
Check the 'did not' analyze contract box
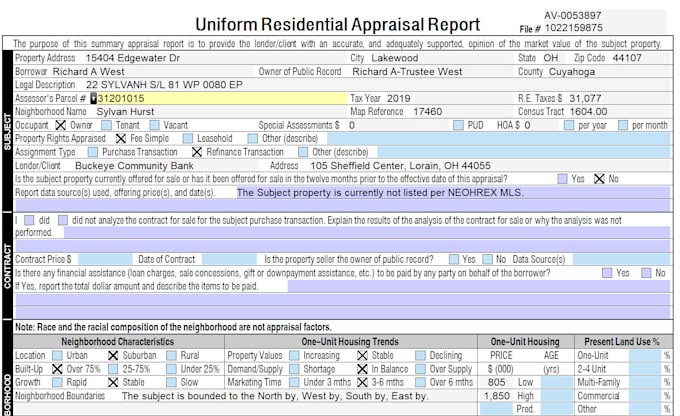click(x=63, y=220)
